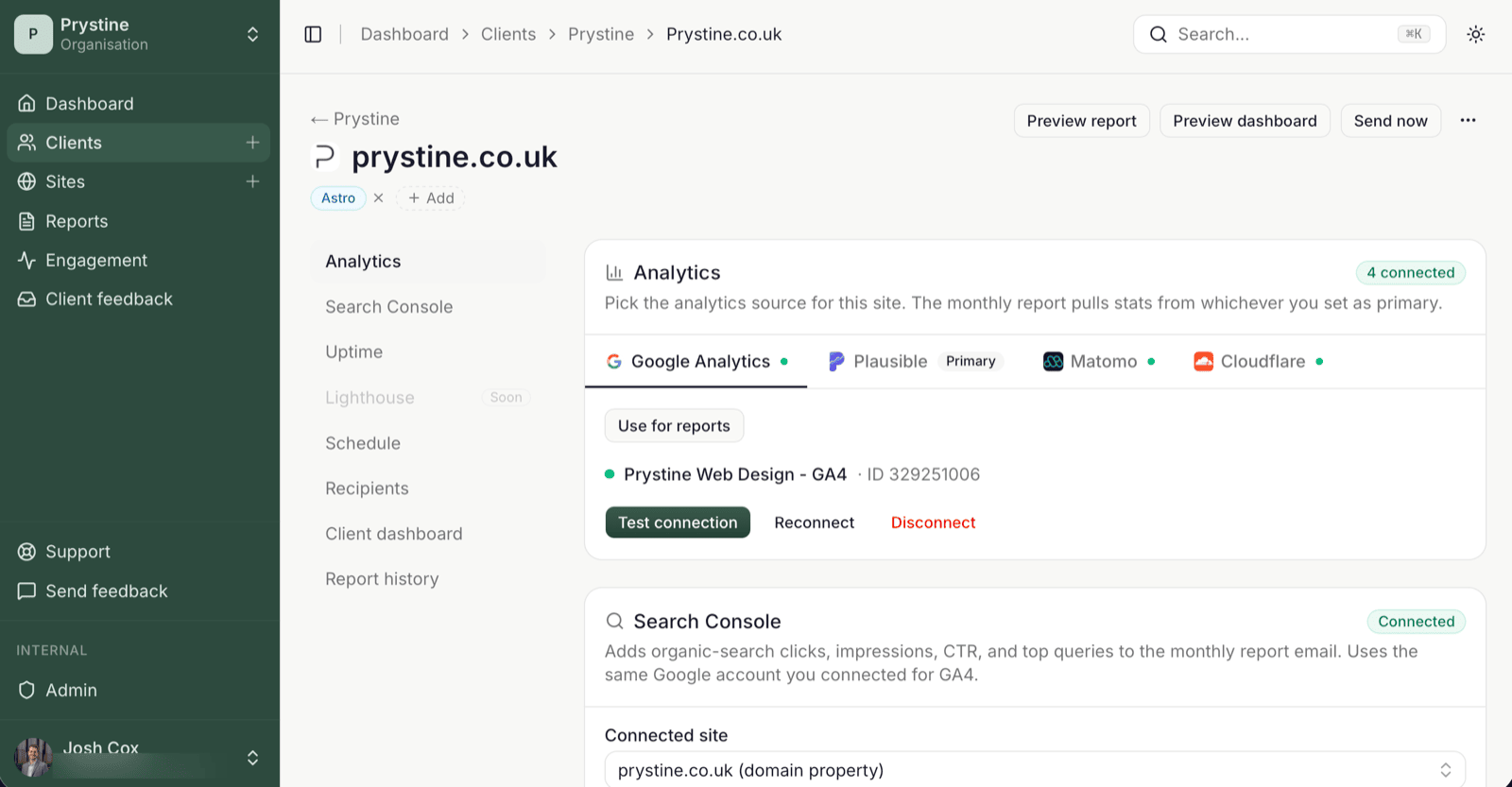The image size is (1512, 787).
Task: Open the Uptime settings section
Action: [x=428, y=352]
